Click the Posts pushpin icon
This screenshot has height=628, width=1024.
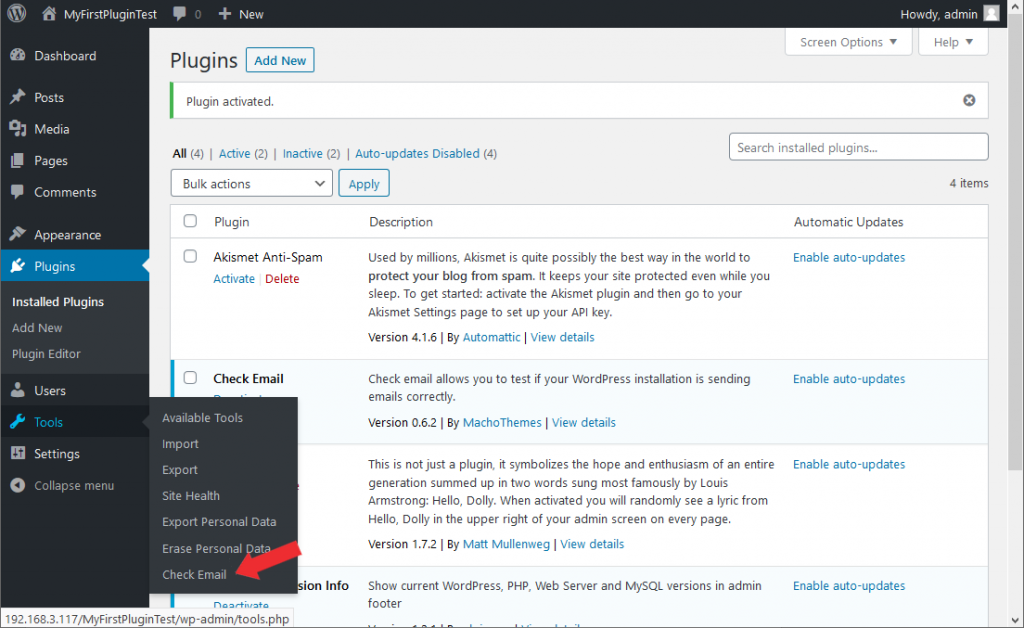pyautogui.click(x=17, y=98)
